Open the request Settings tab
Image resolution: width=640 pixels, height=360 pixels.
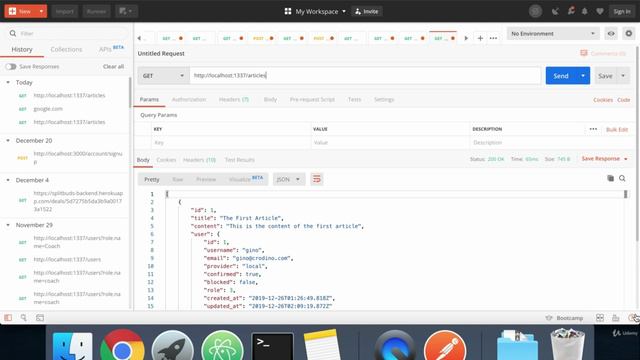coord(384,100)
